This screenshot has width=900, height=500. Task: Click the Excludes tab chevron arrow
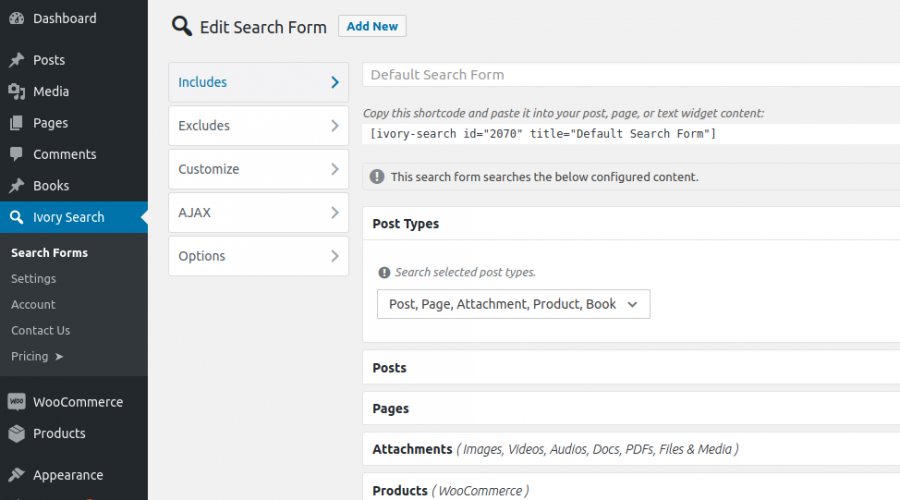(x=335, y=126)
